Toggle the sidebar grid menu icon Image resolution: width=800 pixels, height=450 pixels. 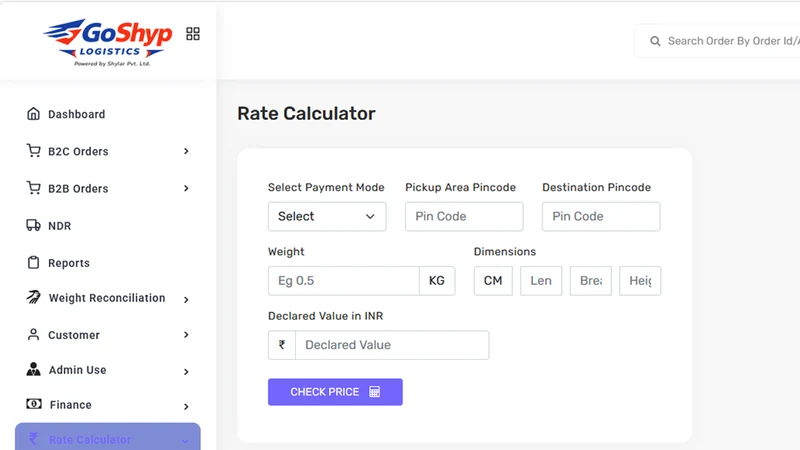pyautogui.click(x=193, y=34)
